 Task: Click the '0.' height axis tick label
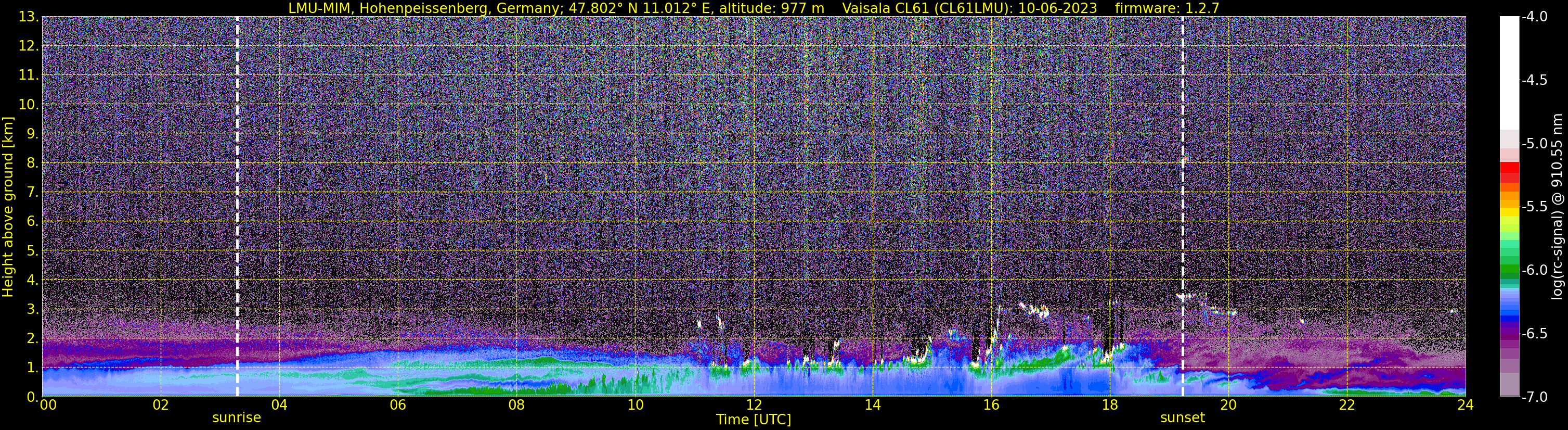coord(33,397)
